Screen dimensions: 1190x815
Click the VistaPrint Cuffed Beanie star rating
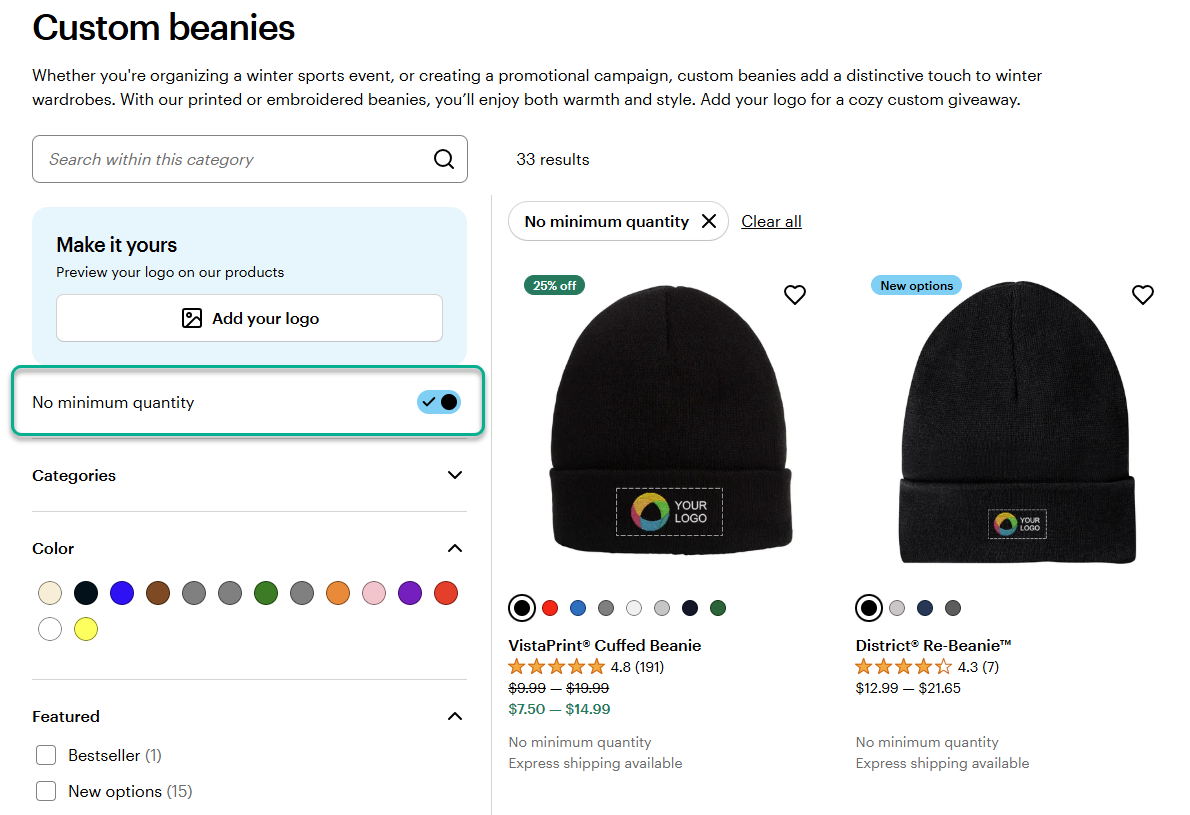556,667
